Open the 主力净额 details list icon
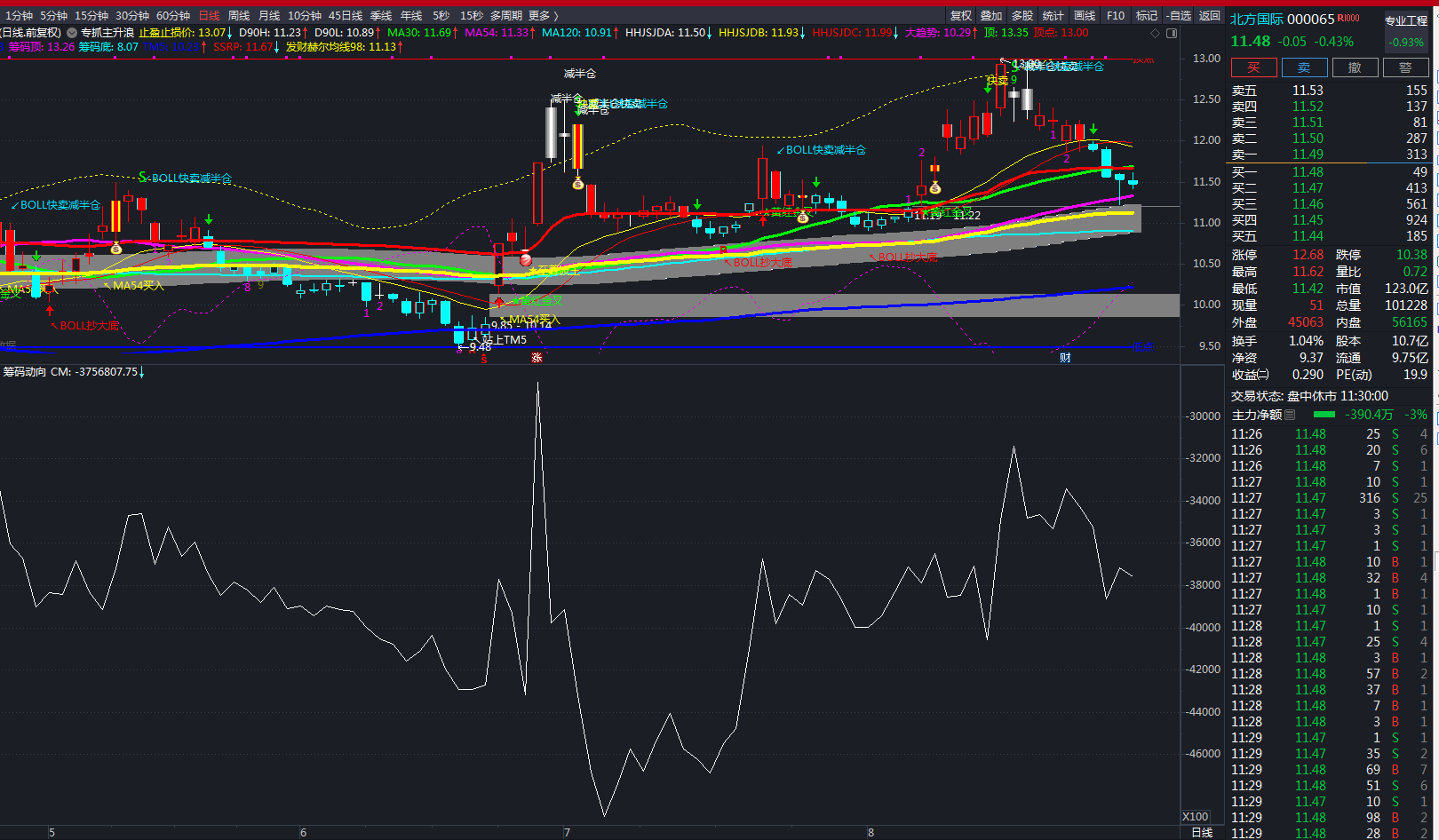 pos(1290,415)
